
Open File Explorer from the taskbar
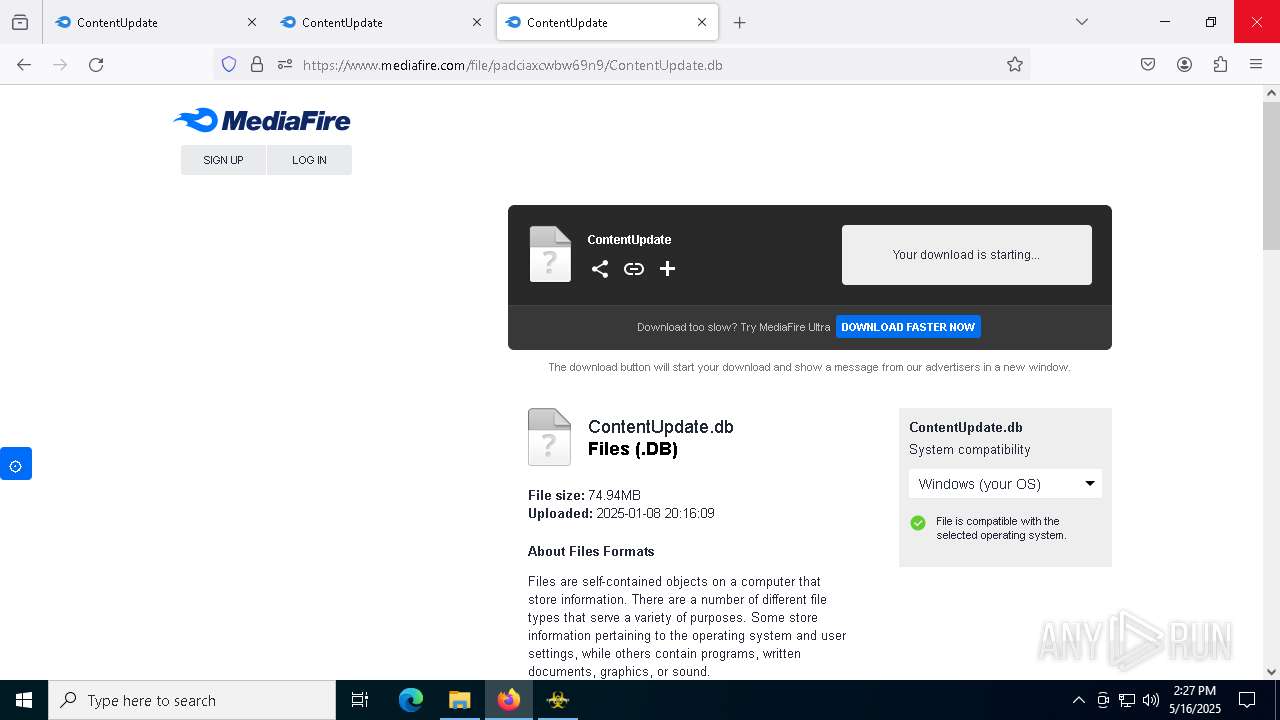[x=459, y=700]
